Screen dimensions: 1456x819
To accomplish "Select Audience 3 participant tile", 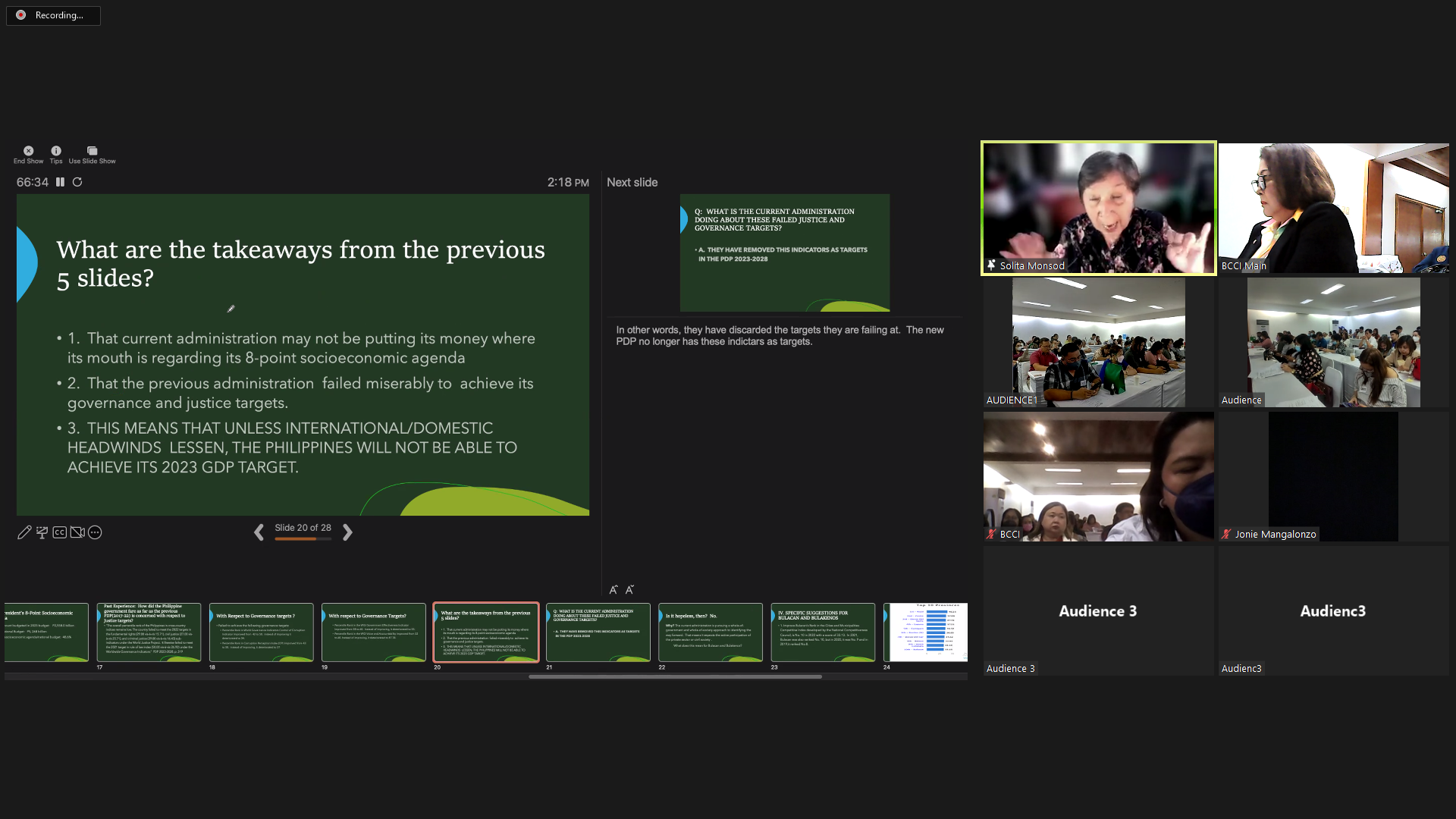I will coord(1099,610).
